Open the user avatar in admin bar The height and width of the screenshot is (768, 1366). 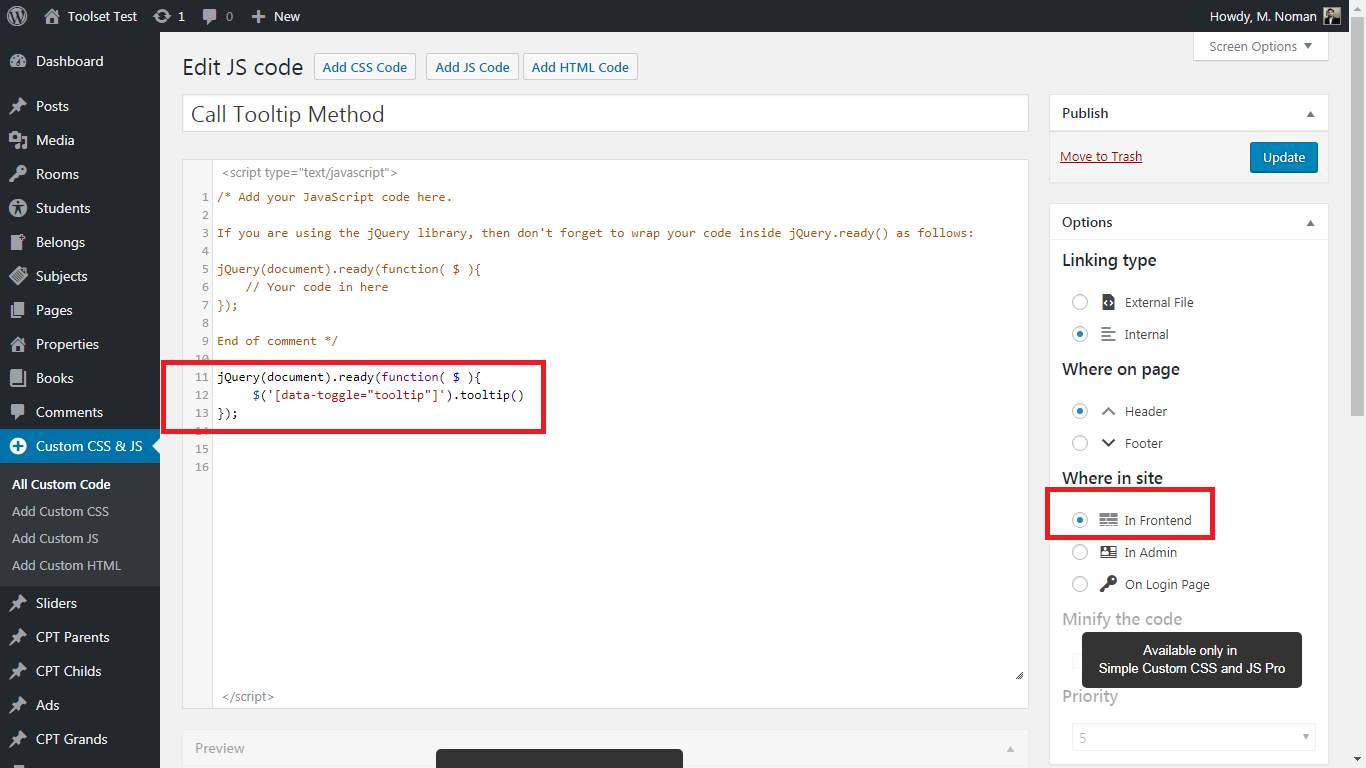(x=1331, y=16)
